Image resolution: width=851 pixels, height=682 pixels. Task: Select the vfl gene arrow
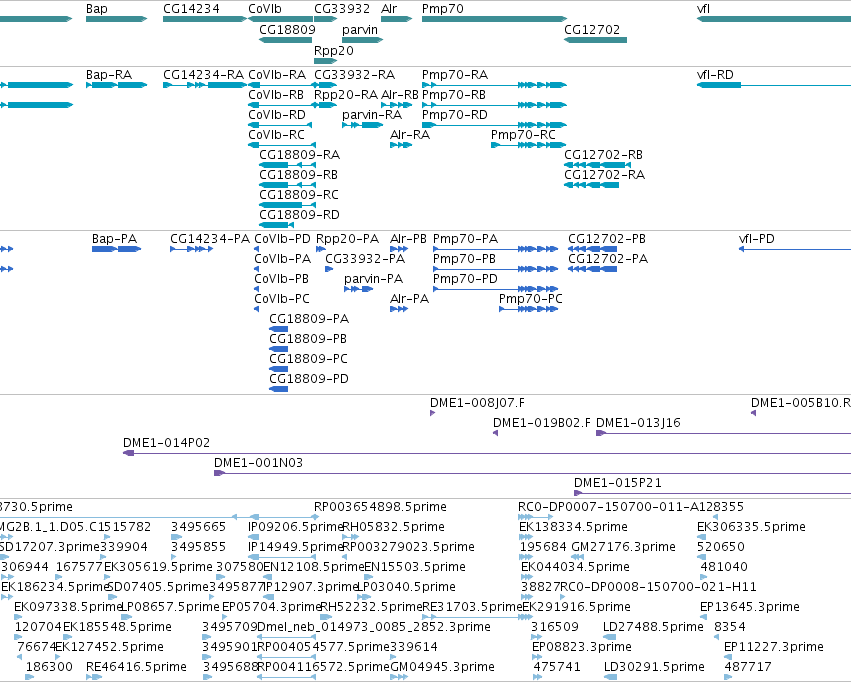point(774,19)
